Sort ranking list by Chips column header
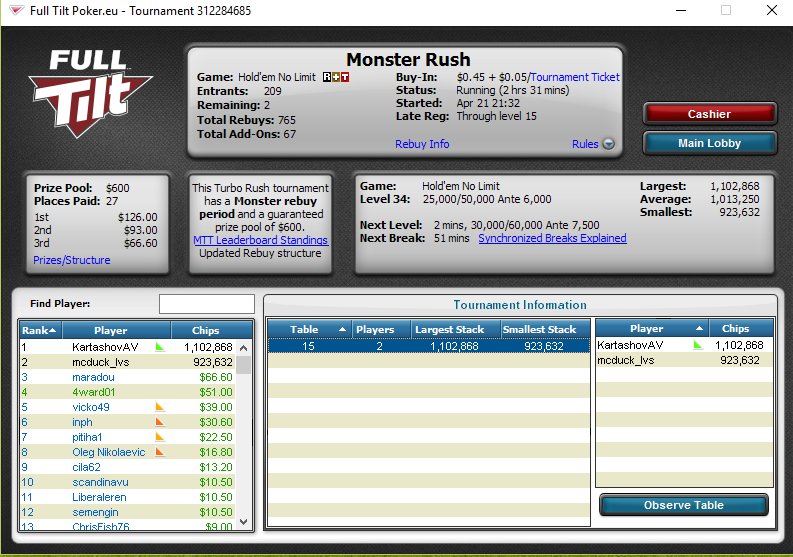 [211, 330]
